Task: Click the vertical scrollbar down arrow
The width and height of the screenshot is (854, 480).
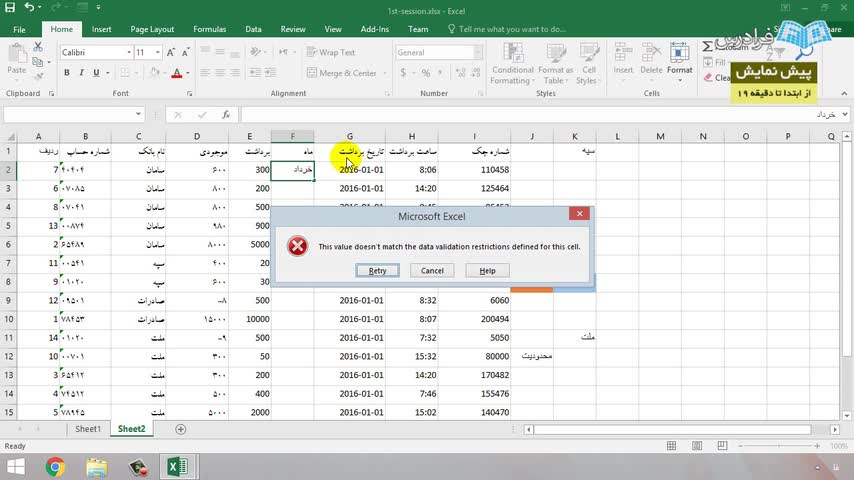Action: point(847,416)
